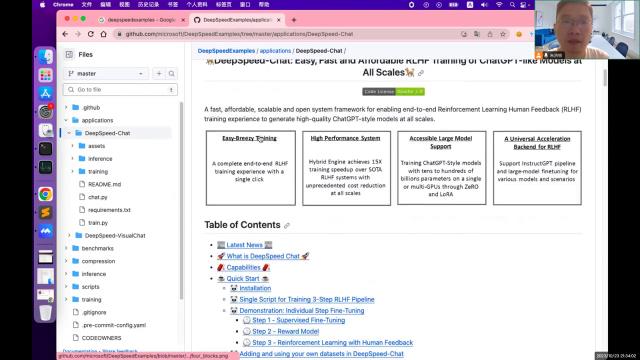Image resolution: width=640 pixels, height=360 pixels.
Task: Bookmark this page with the star icon
Action: (x=503, y=34)
